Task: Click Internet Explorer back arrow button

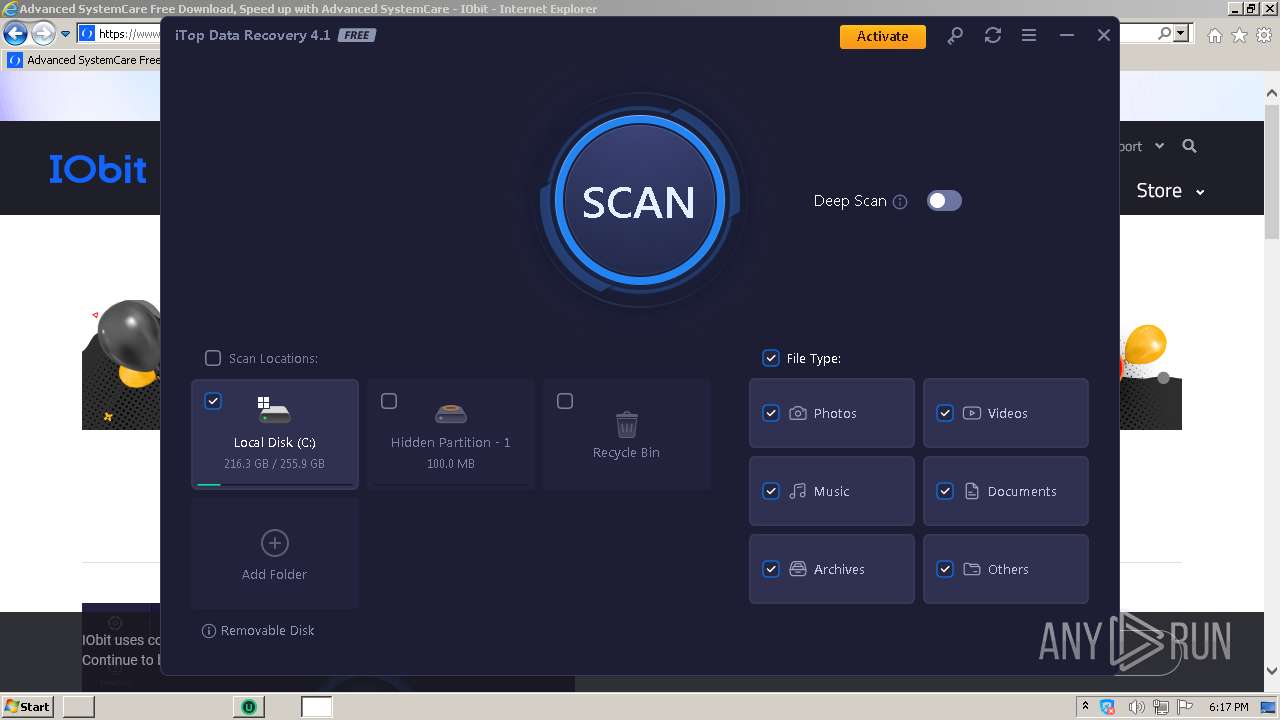Action: click(15, 34)
